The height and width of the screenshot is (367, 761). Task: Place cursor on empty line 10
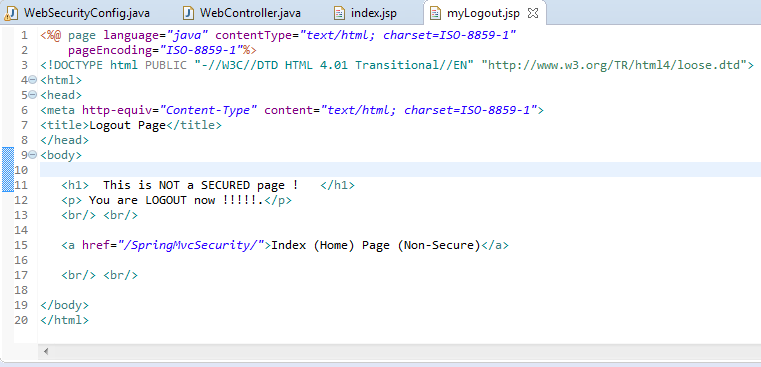(399, 170)
